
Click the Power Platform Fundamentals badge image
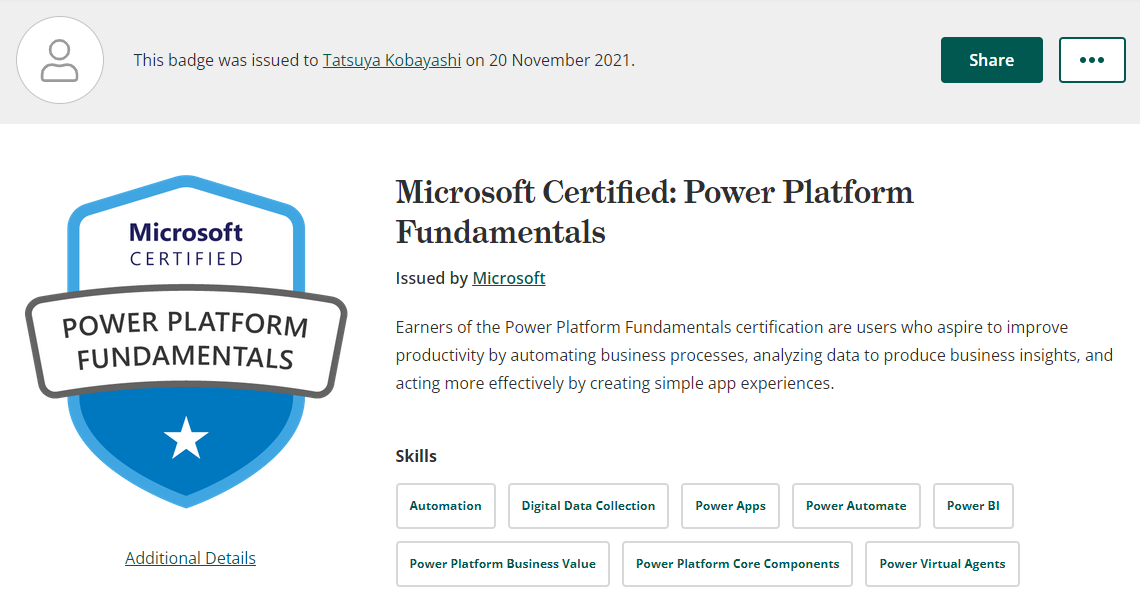pyautogui.click(x=186, y=341)
